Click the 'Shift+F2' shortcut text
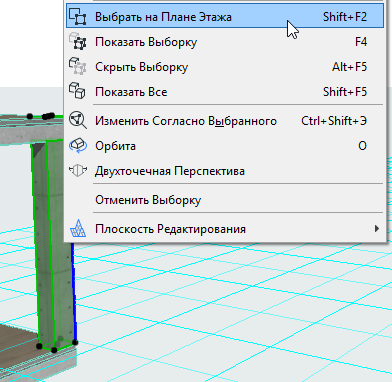392x382 pixels. pos(345,17)
